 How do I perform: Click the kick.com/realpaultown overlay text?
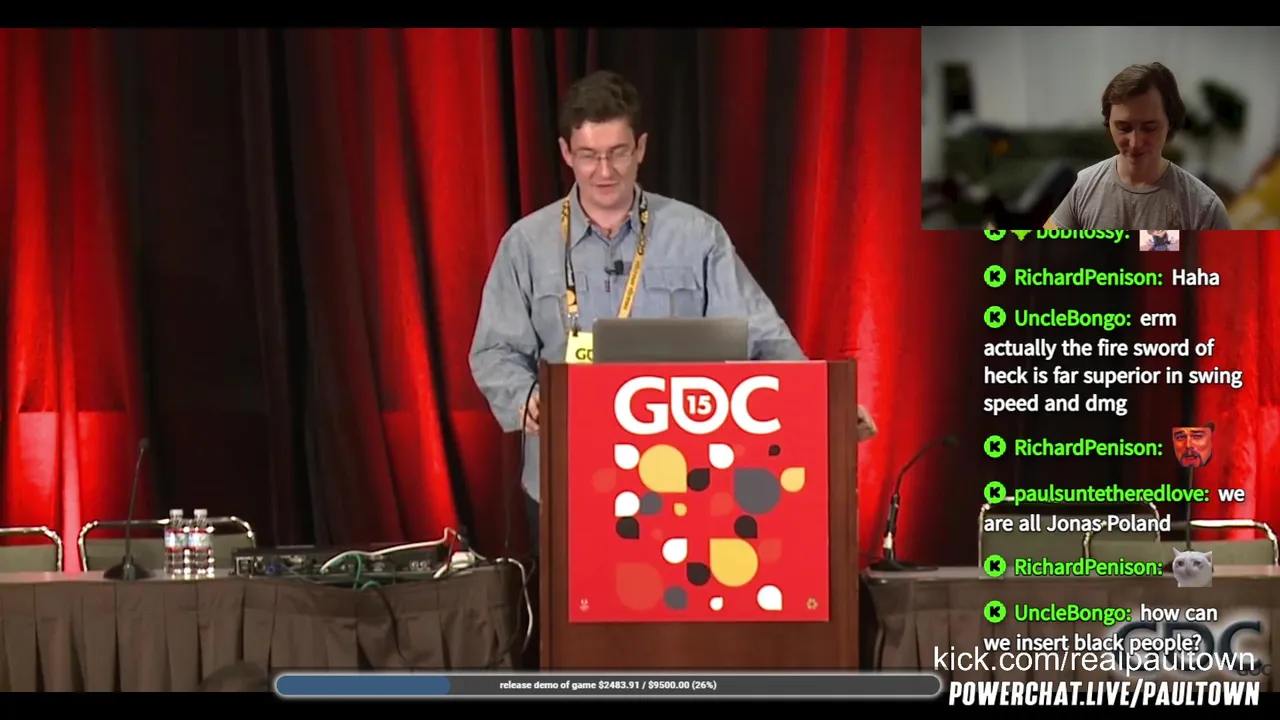[x=1094, y=659]
